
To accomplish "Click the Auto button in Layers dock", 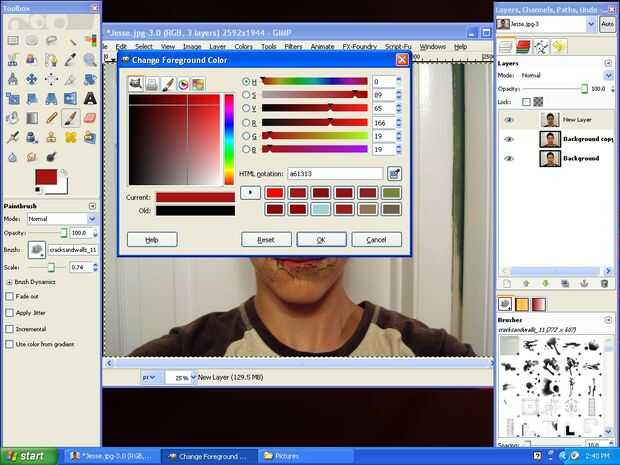I will point(607,24).
